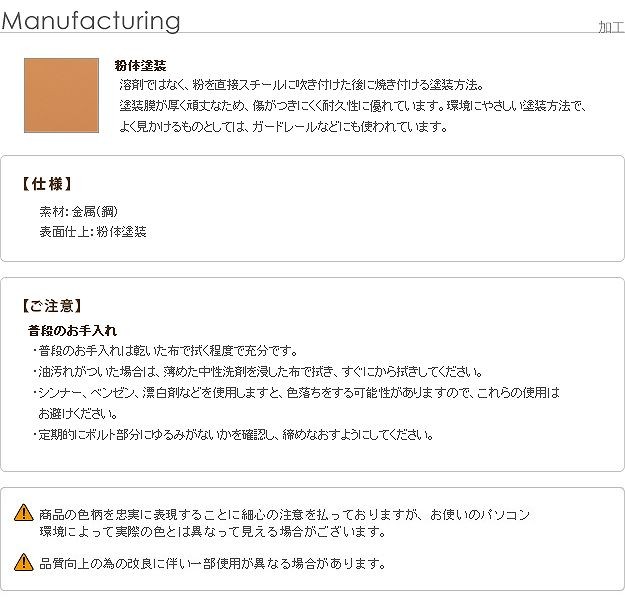Click the line starting with 塗装膜が厚く頑丈なため
625x606 pixels.
pyautogui.click(x=350, y=106)
